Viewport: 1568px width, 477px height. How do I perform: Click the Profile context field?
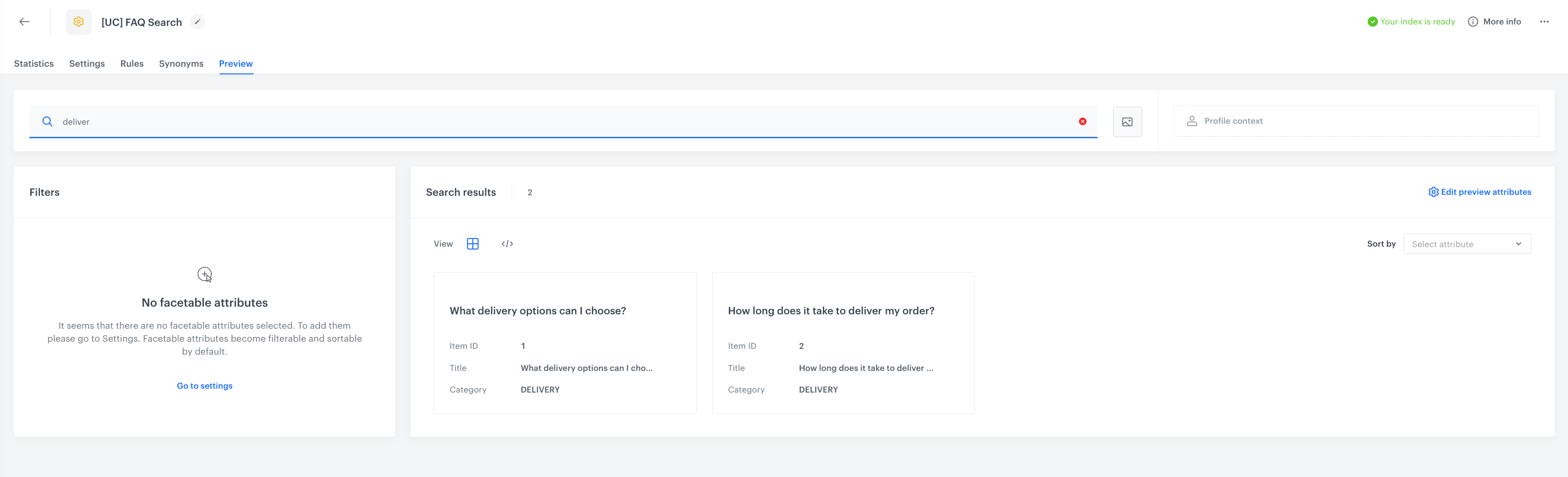(x=1355, y=121)
